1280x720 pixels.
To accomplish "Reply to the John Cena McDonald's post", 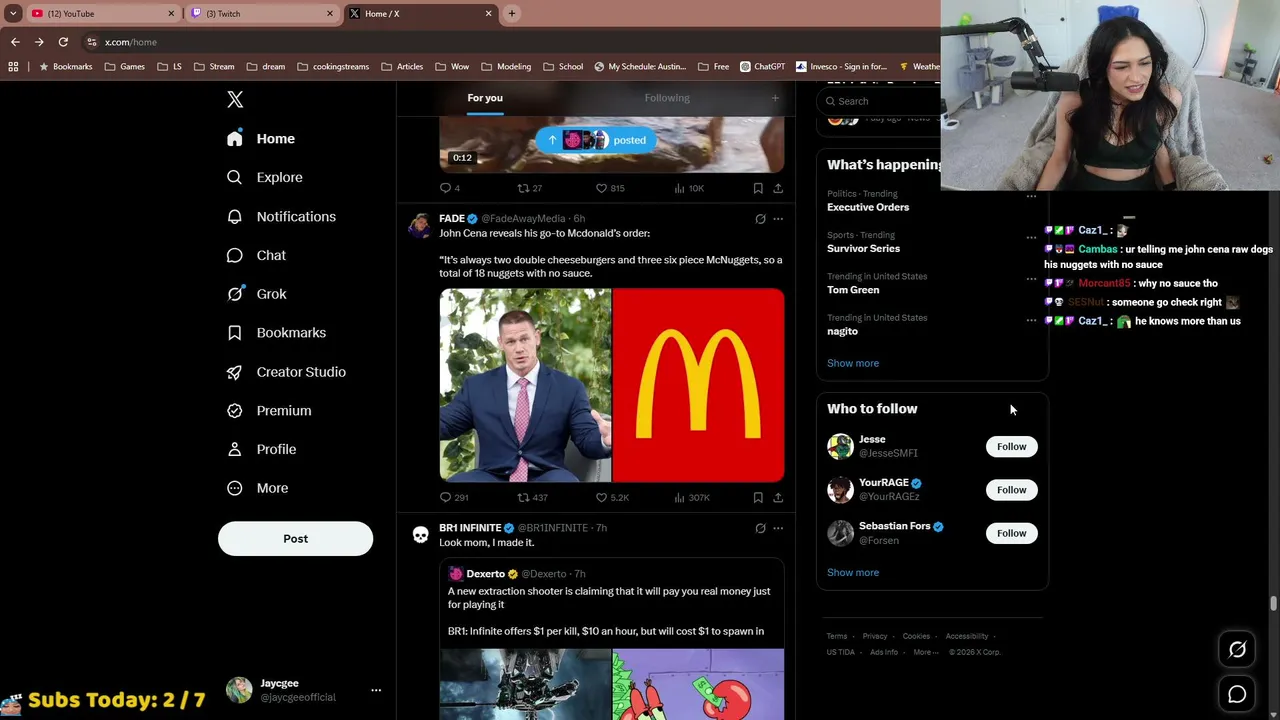I will (x=454, y=497).
